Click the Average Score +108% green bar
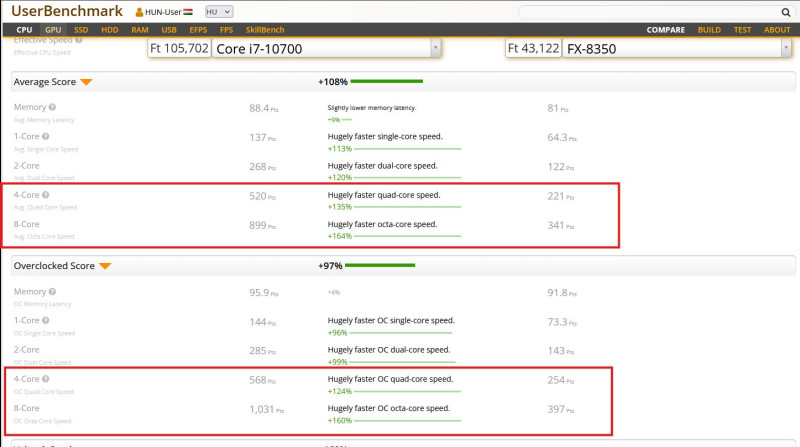Image resolution: width=800 pixels, height=447 pixels. pyautogui.click(x=387, y=81)
